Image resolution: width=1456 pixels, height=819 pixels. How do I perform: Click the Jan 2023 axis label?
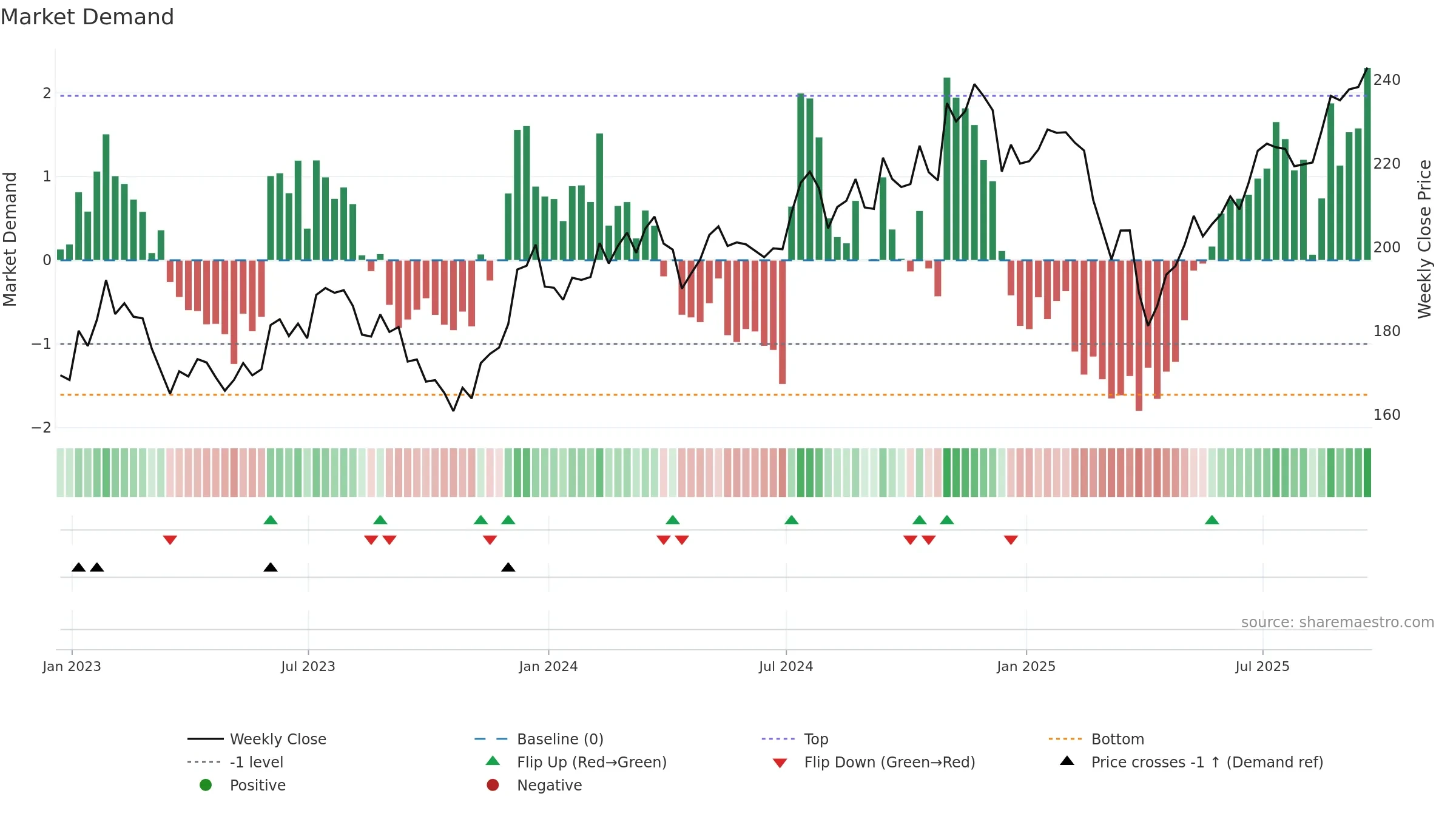click(x=72, y=666)
